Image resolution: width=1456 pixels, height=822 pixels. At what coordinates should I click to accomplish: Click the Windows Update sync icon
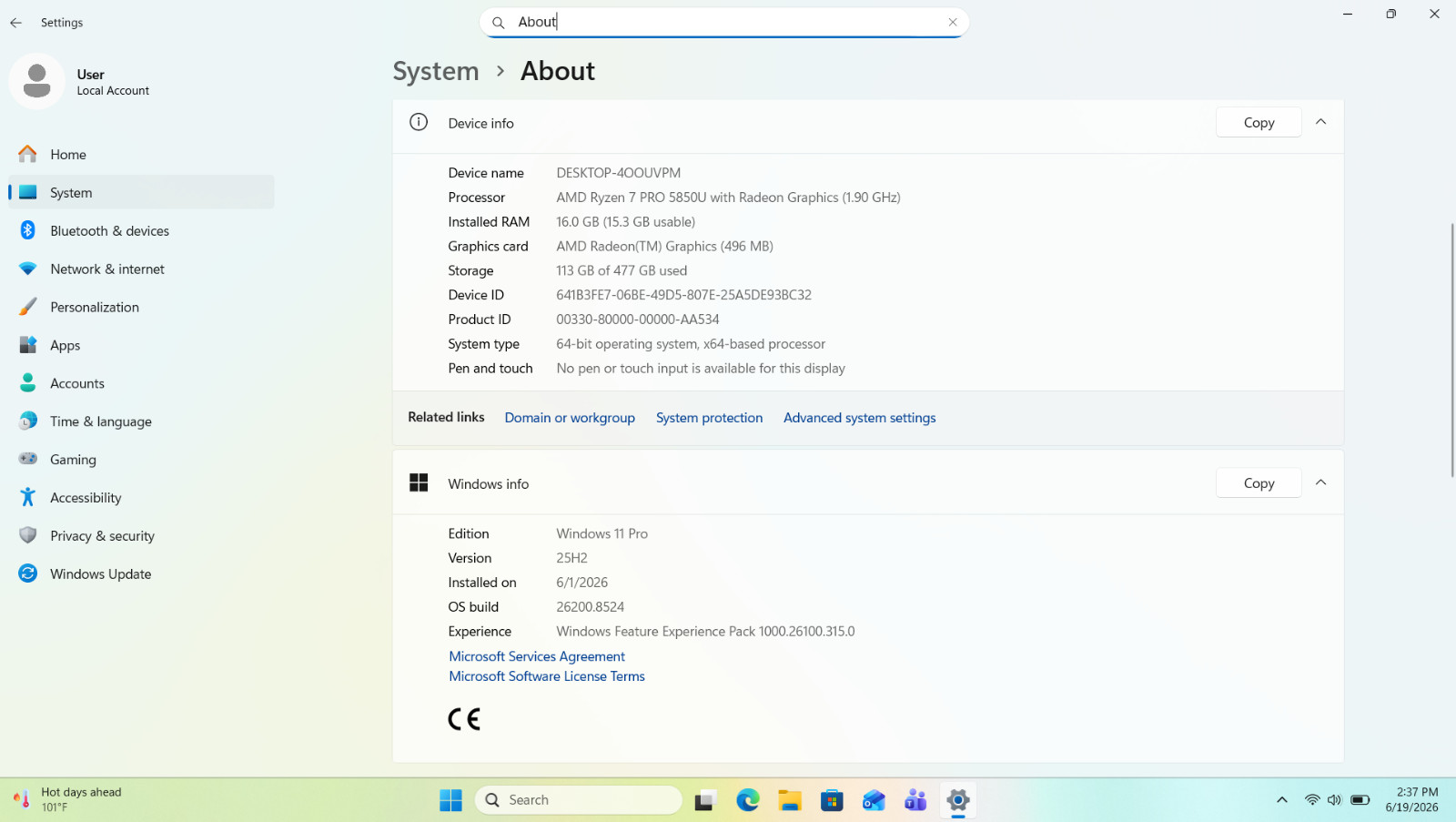pos(28,573)
